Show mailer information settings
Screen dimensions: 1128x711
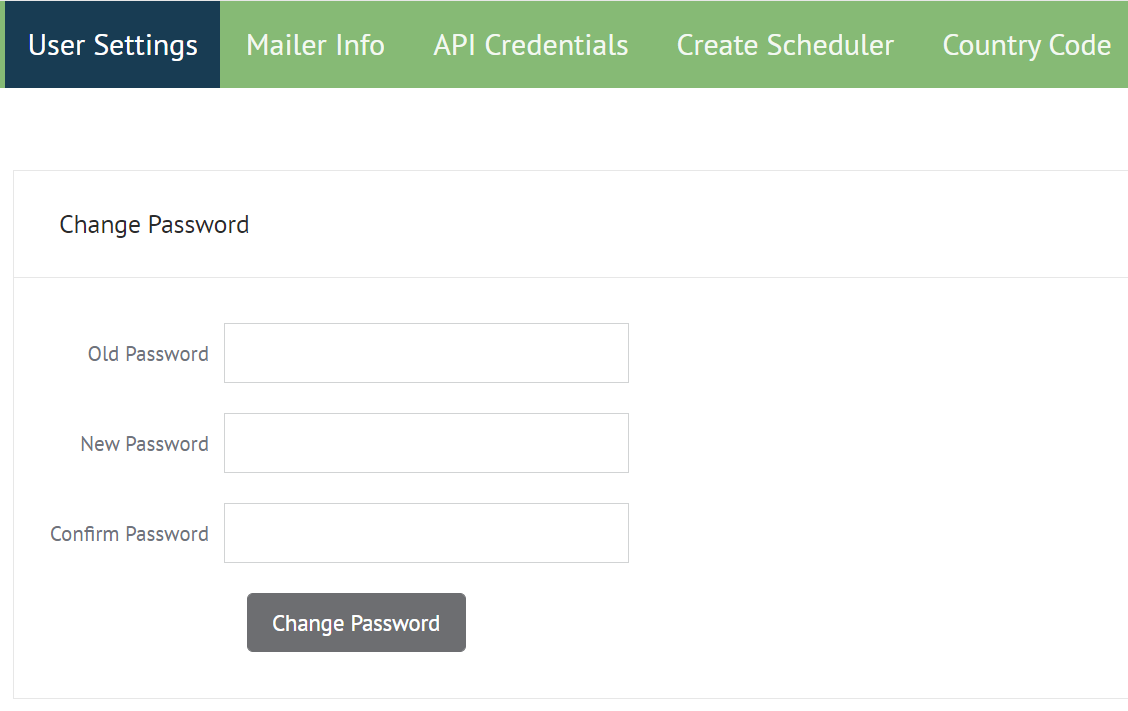315,45
